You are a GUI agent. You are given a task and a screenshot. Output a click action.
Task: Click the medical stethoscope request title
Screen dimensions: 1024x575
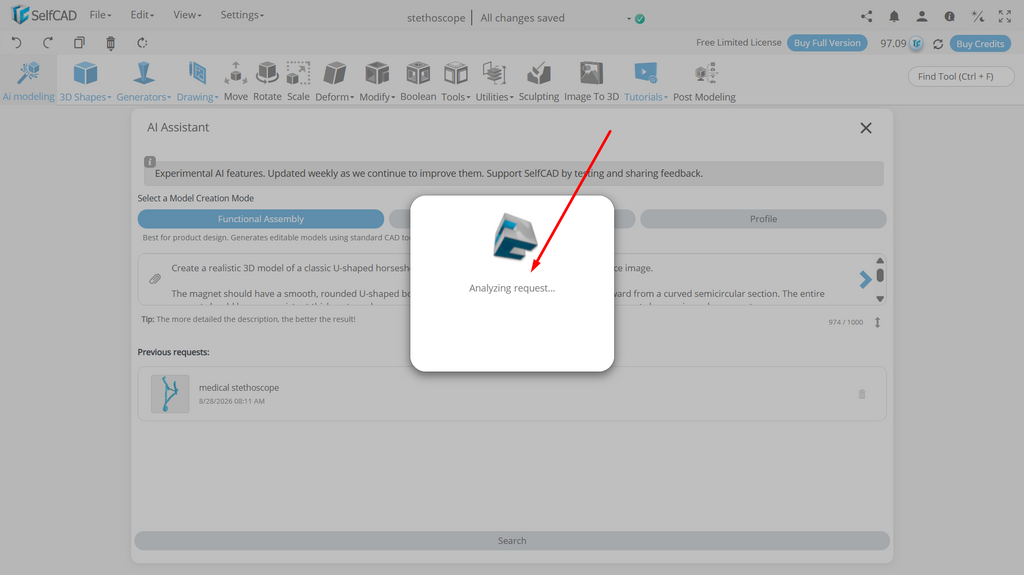(238, 387)
